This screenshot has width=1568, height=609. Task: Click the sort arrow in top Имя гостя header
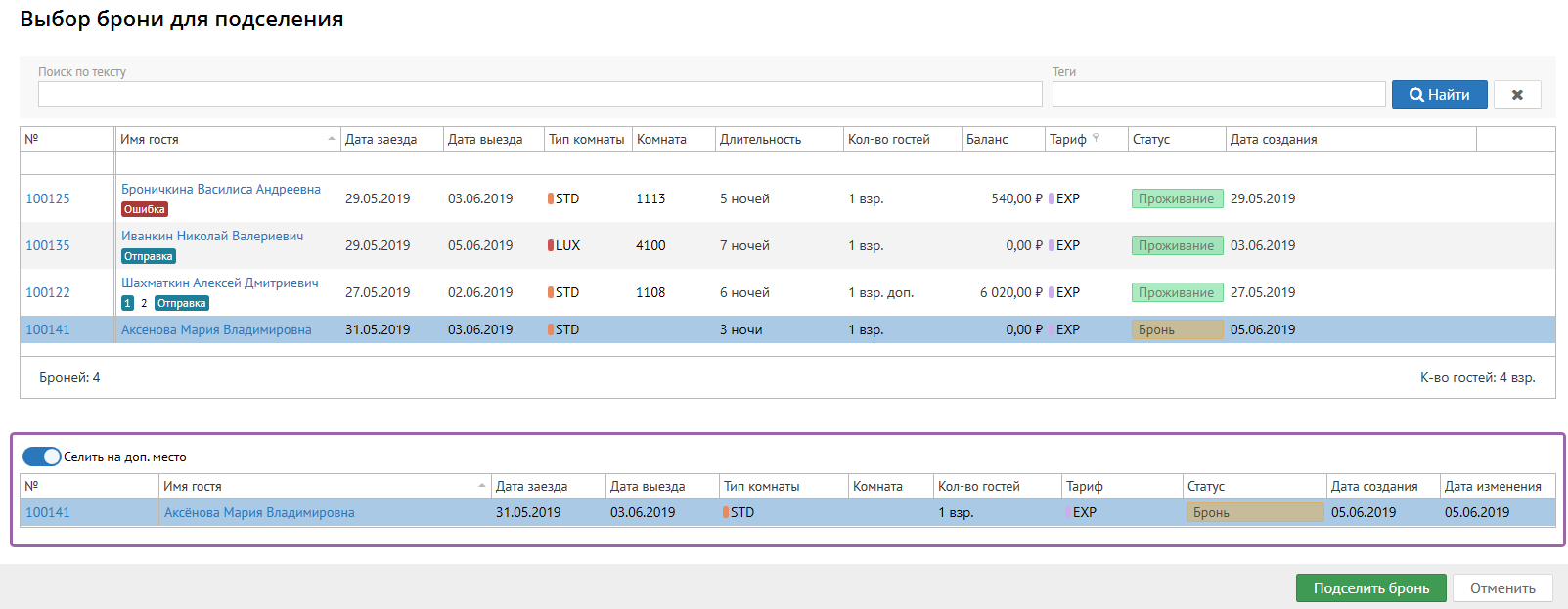tap(332, 139)
